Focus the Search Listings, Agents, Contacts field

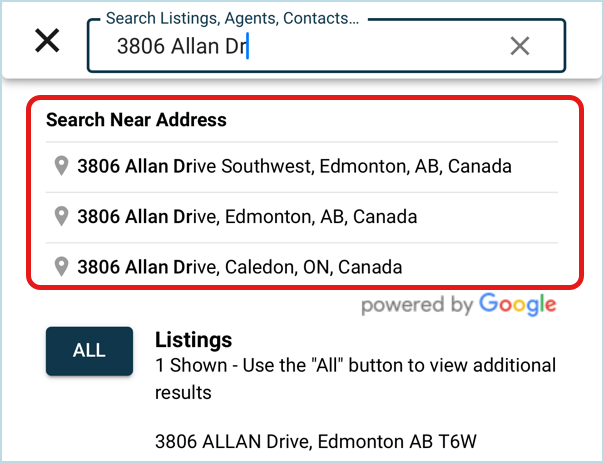pos(326,46)
